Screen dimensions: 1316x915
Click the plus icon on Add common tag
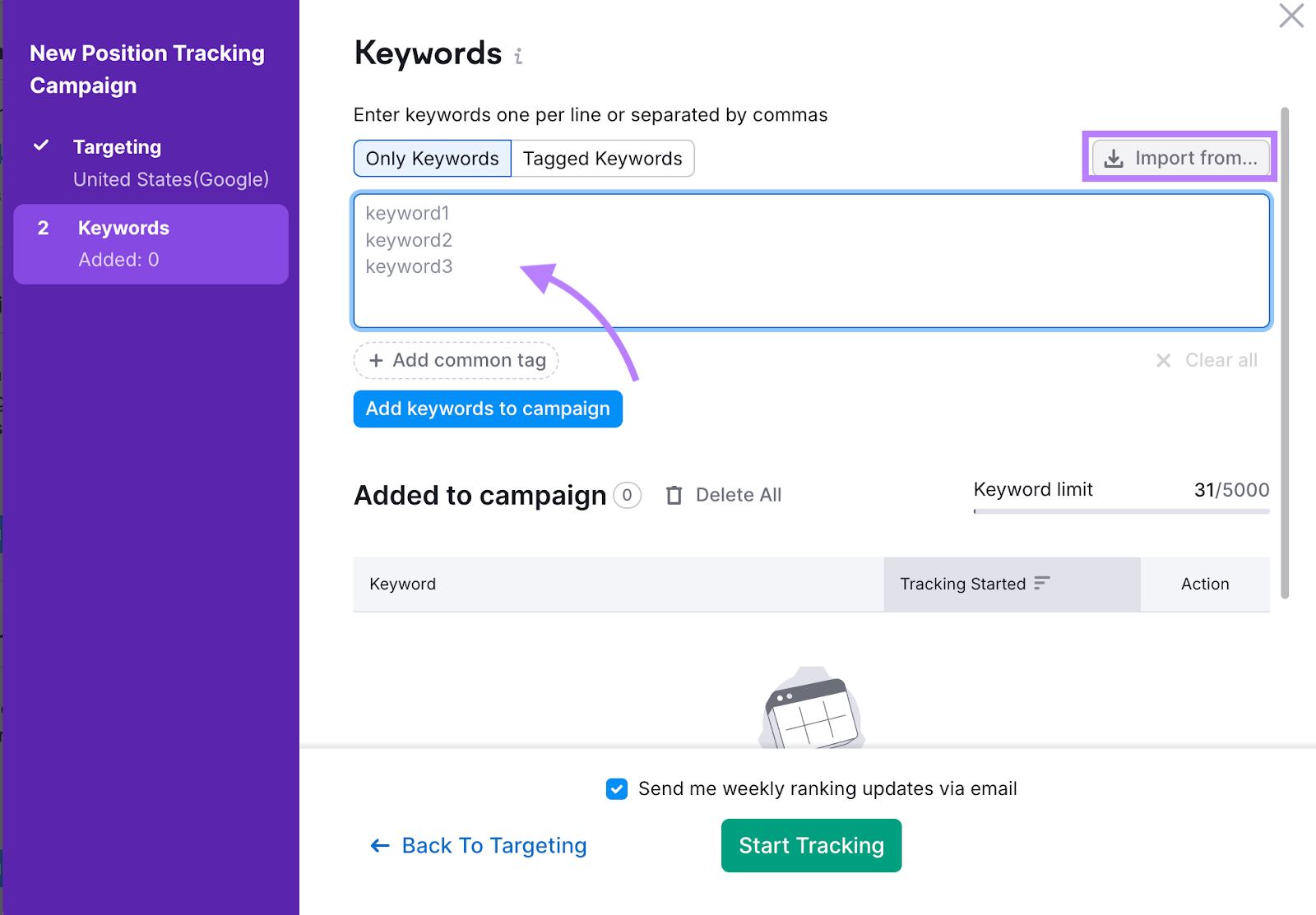coord(376,360)
